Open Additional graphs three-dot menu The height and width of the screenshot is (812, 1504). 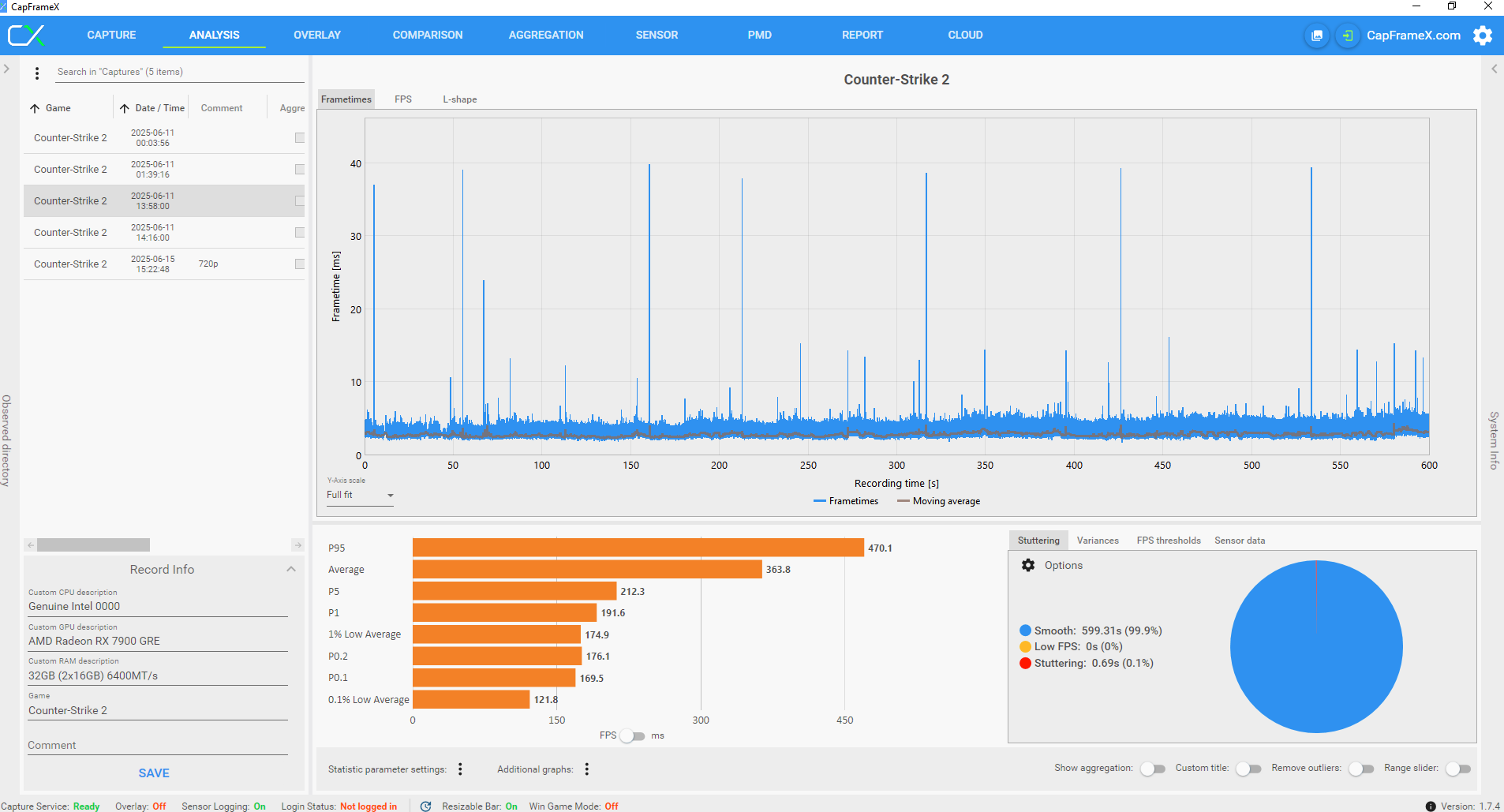586,769
